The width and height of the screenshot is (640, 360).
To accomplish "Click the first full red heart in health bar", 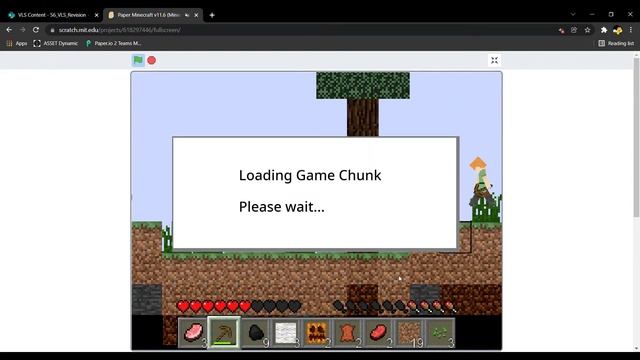I will click(183, 306).
